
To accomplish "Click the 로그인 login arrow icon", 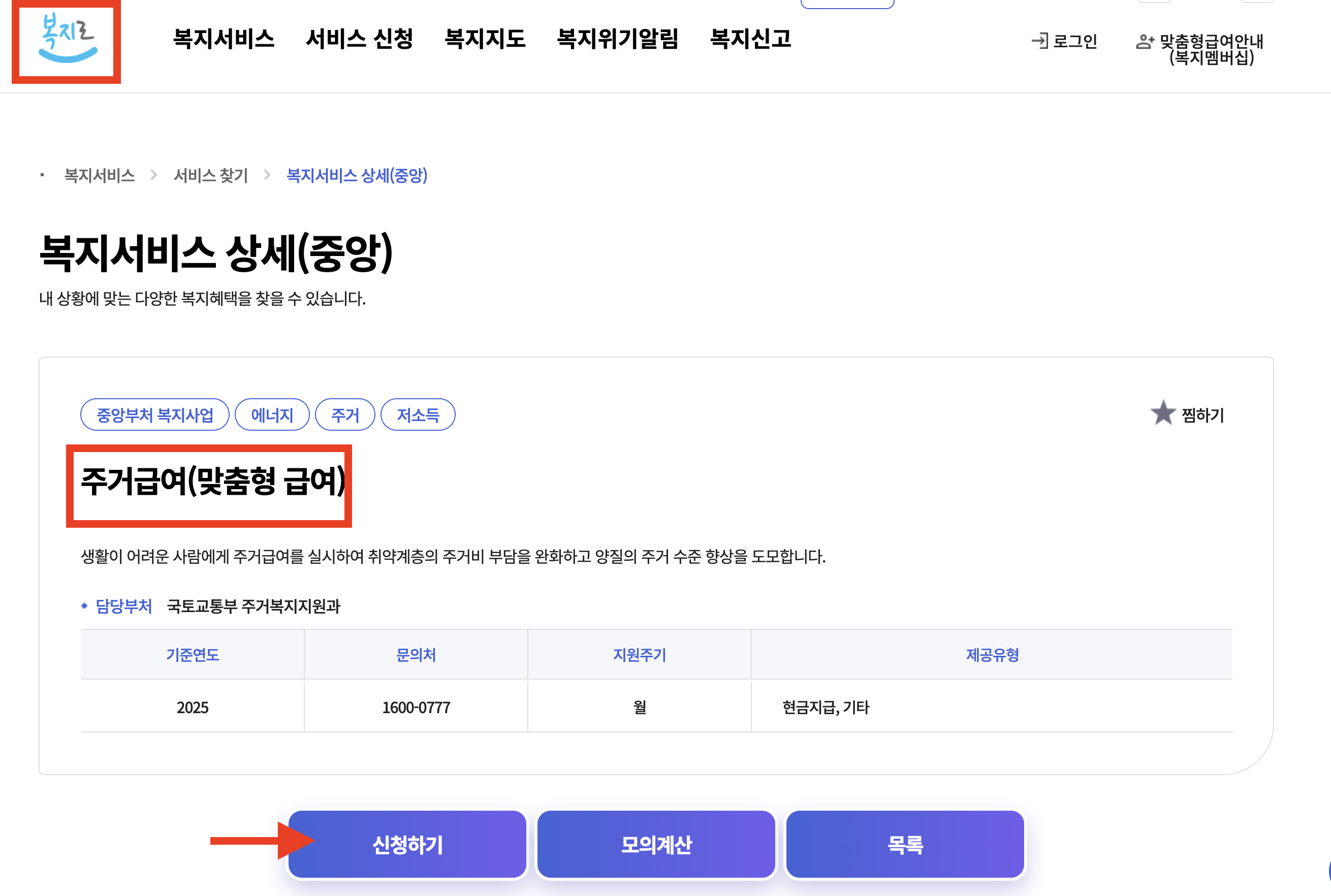I will pyautogui.click(x=1039, y=41).
